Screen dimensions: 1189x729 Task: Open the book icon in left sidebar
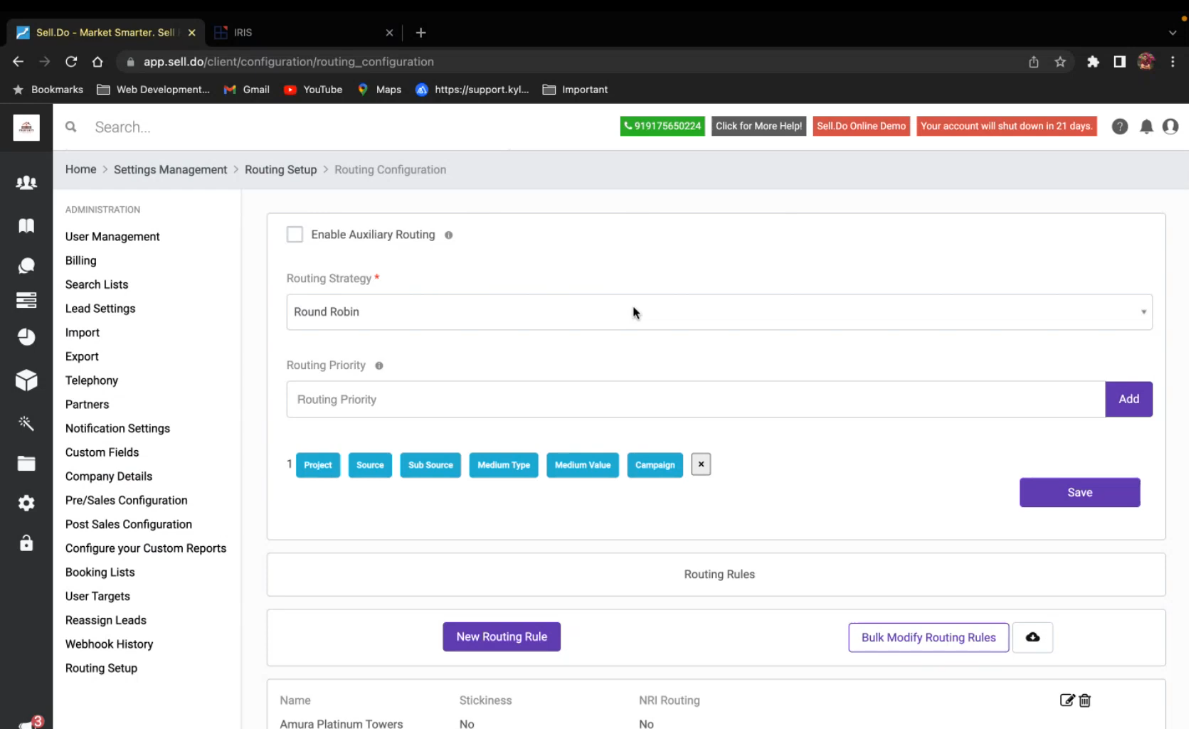pos(27,225)
